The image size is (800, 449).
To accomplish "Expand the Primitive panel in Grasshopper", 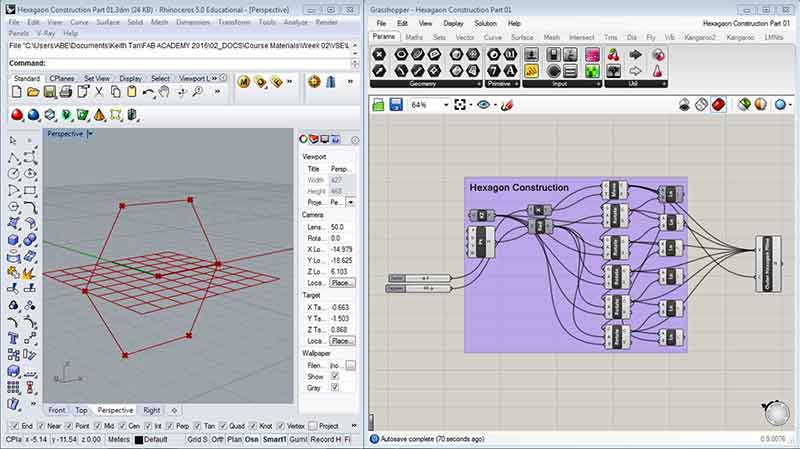I will click(516, 84).
